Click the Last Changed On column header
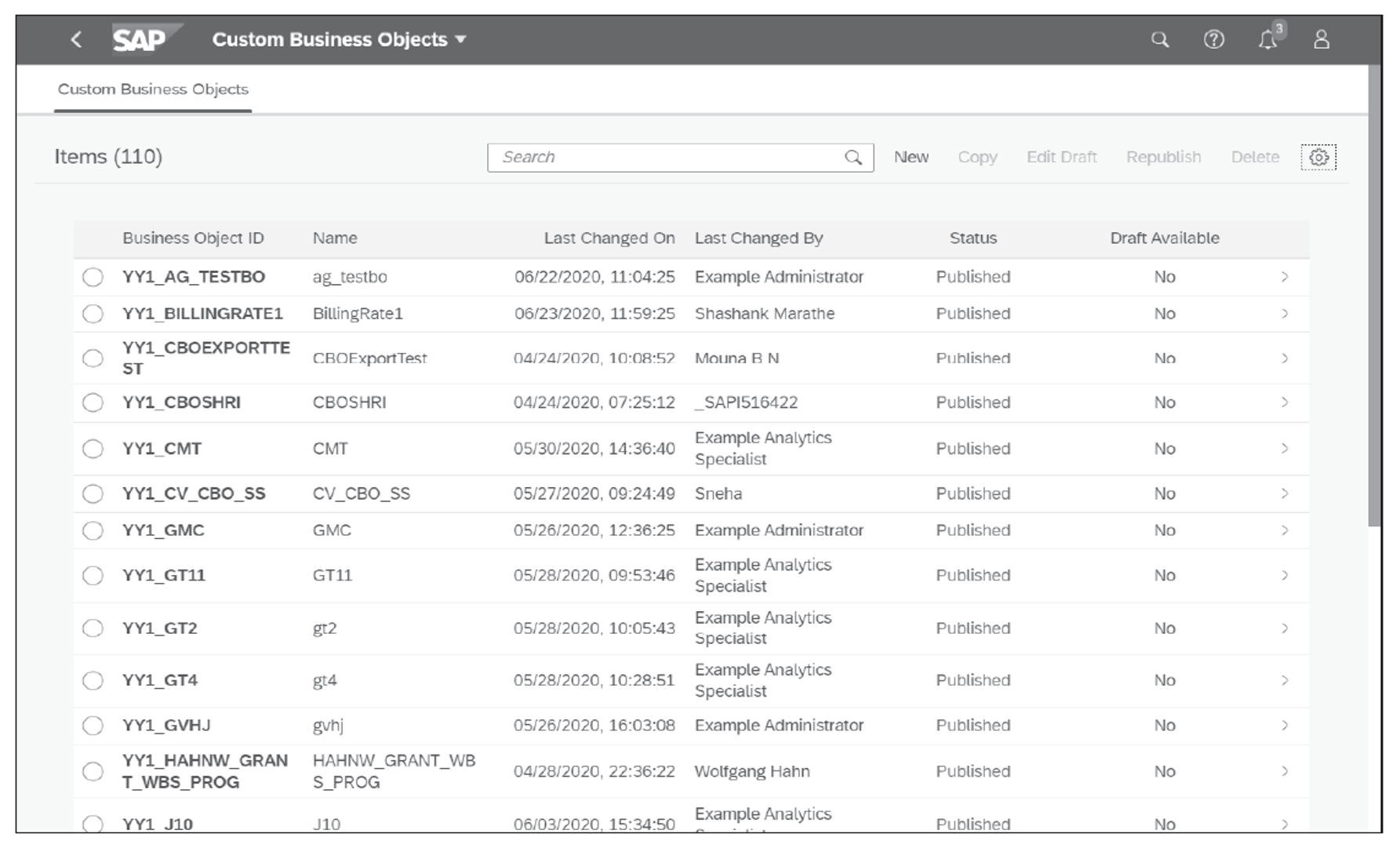 609,238
